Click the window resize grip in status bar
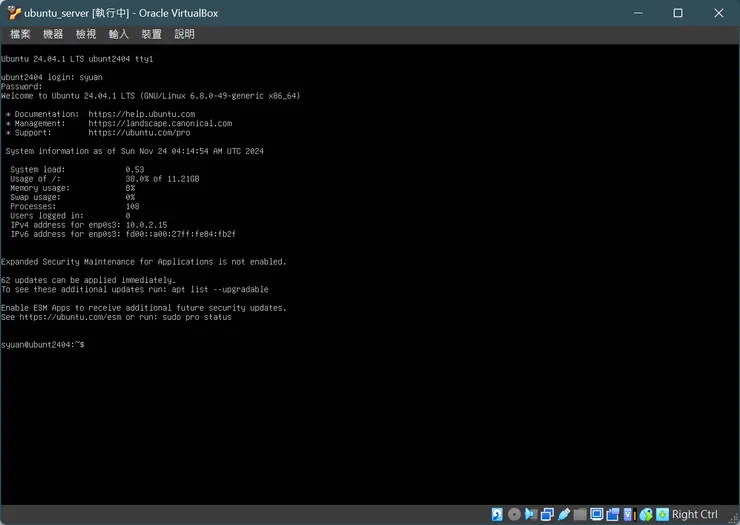 click(732, 518)
